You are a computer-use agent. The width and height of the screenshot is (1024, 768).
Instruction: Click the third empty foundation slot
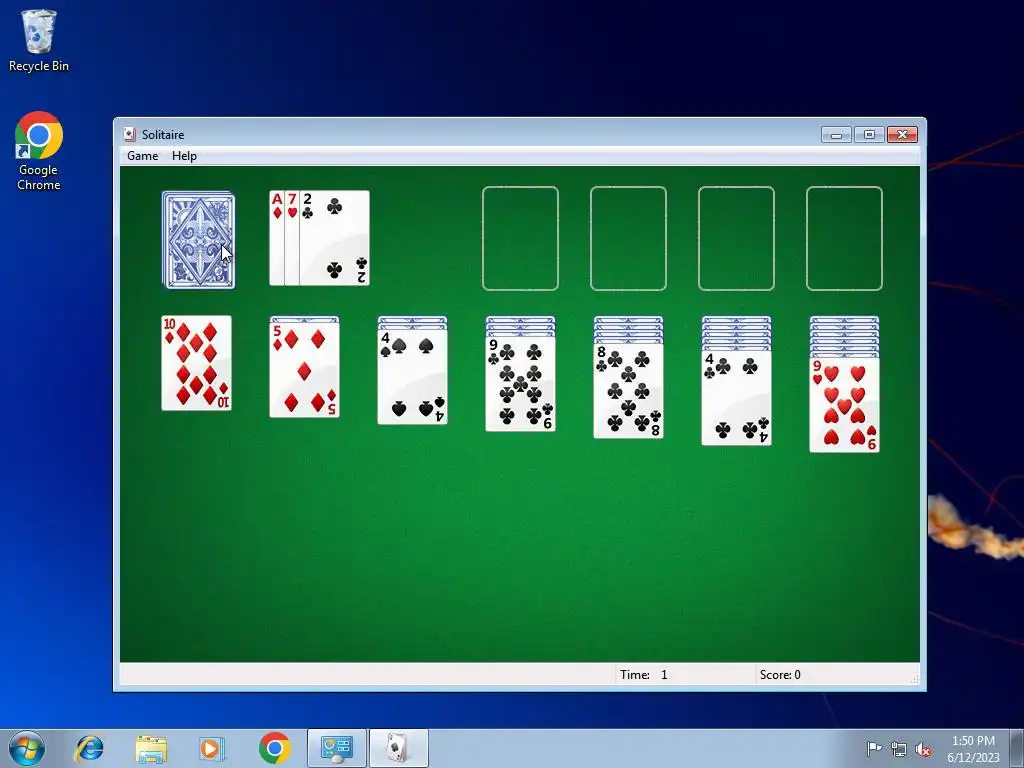pyautogui.click(x=737, y=238)
